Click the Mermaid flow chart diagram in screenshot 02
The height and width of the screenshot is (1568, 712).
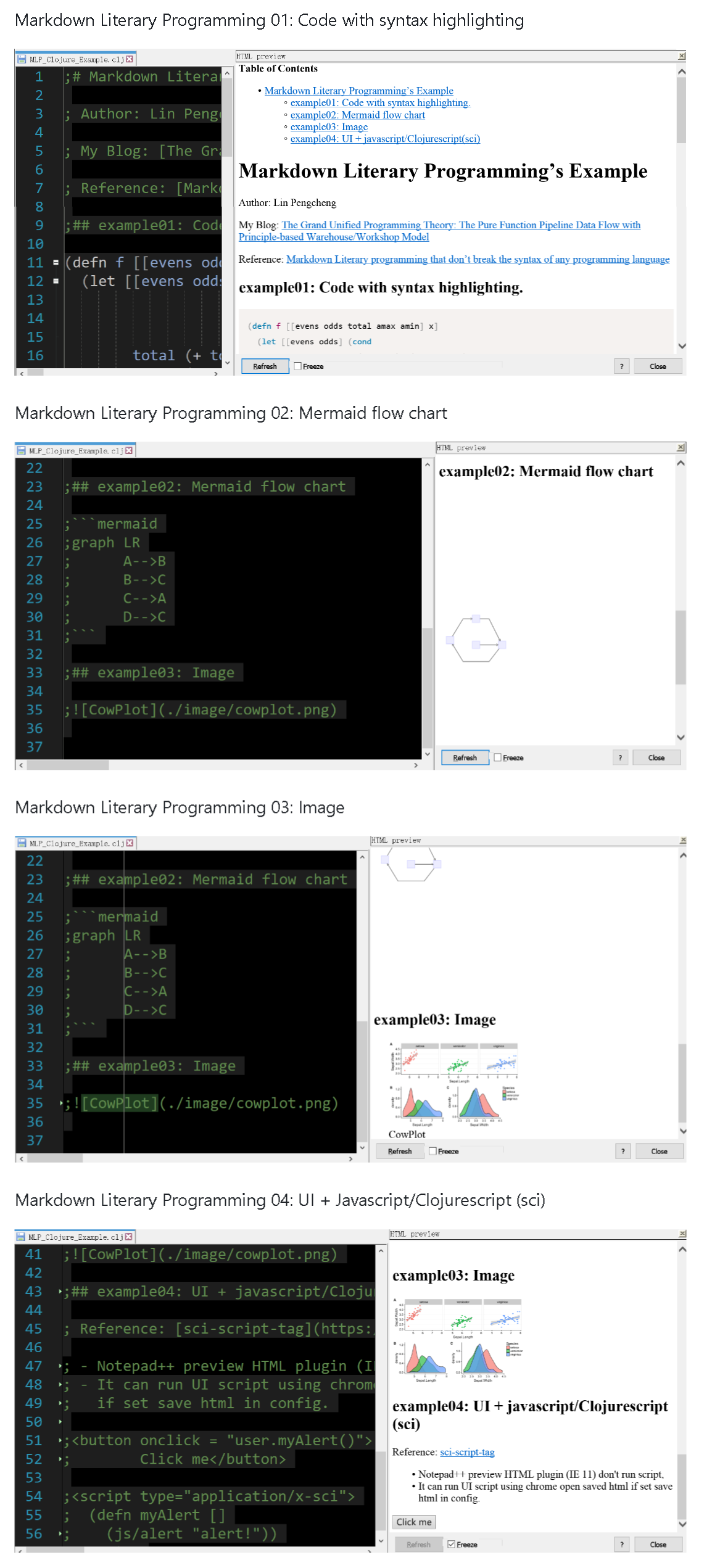point(476,639)
